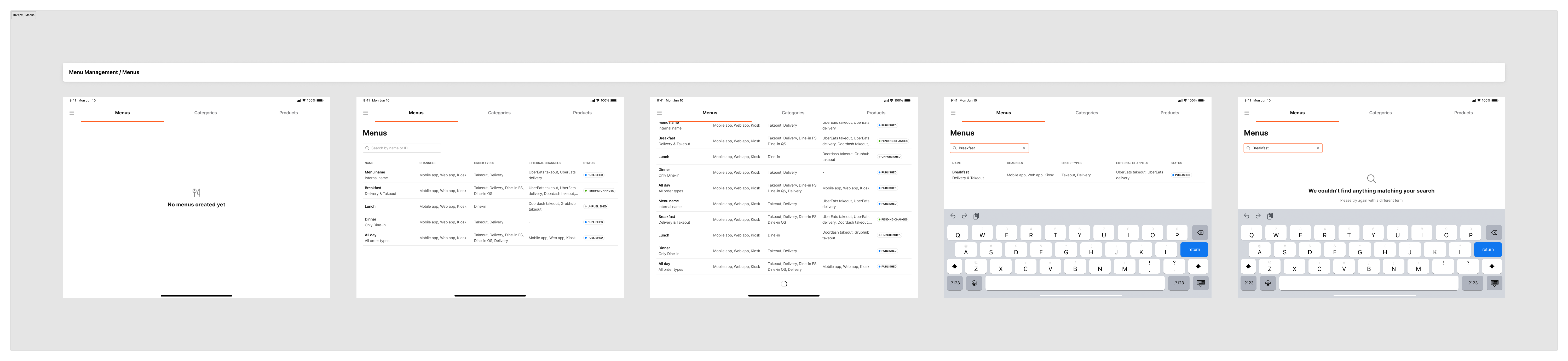Hide keyboard on no-results screen
Screen dimensions: 1568x361
pos(1494,283)
